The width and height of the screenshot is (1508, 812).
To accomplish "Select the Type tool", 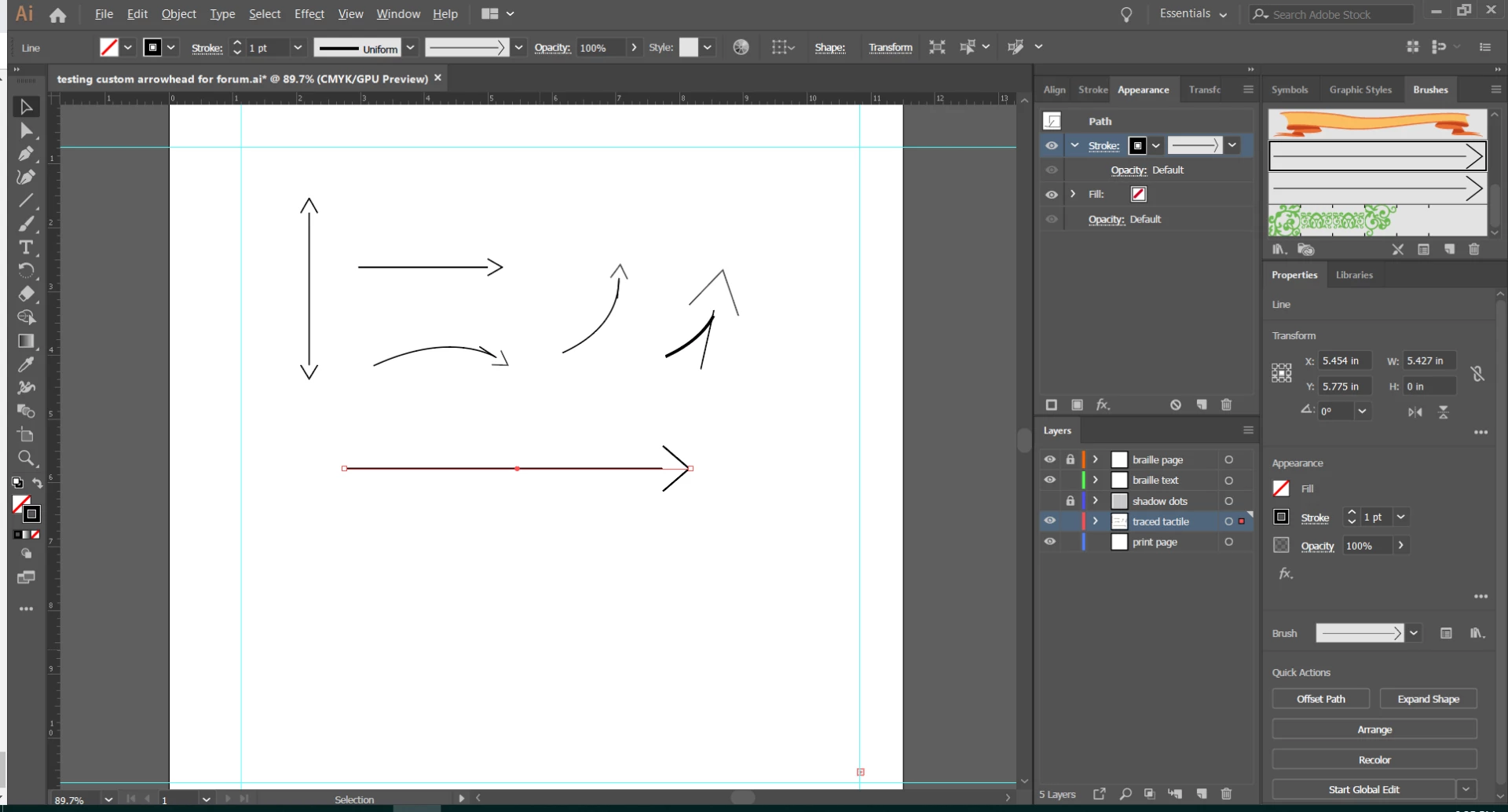I will tap(26, 248).
